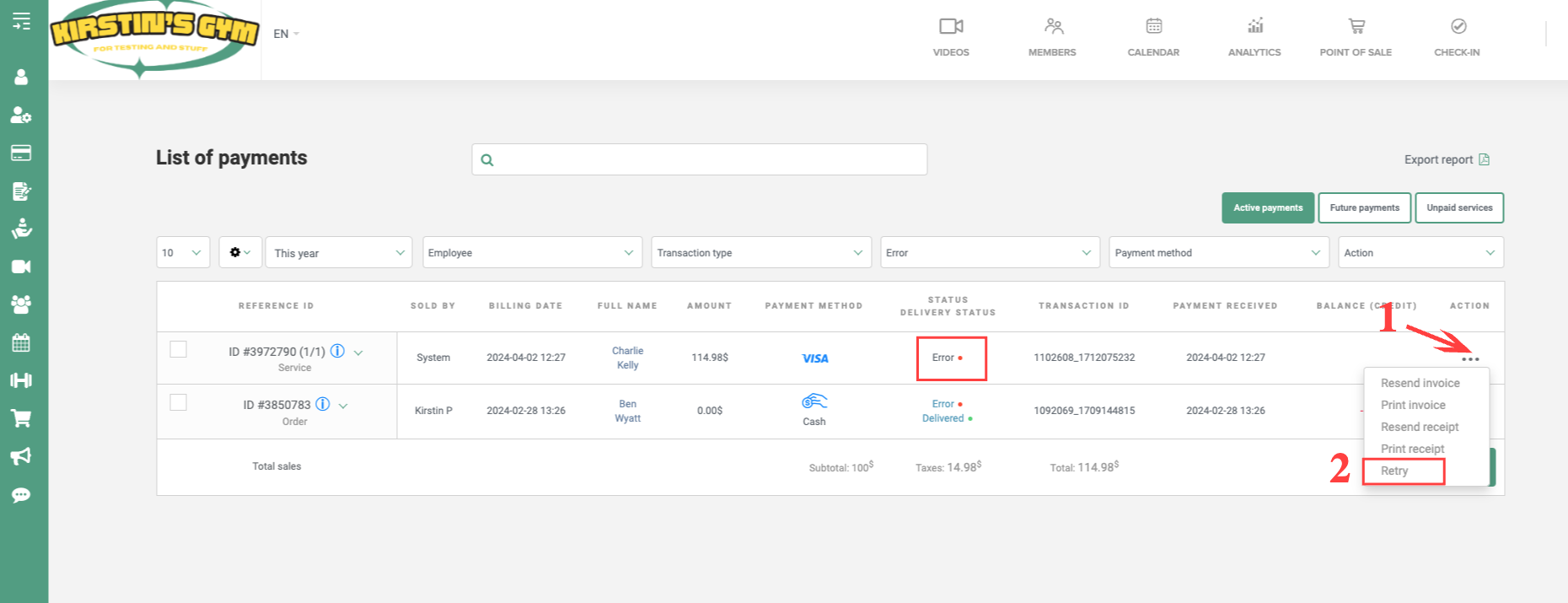The height and width of the screenshot is (603, 1568).
Task: Open Point of Sale cart icon
Action: pos(1356,27)
